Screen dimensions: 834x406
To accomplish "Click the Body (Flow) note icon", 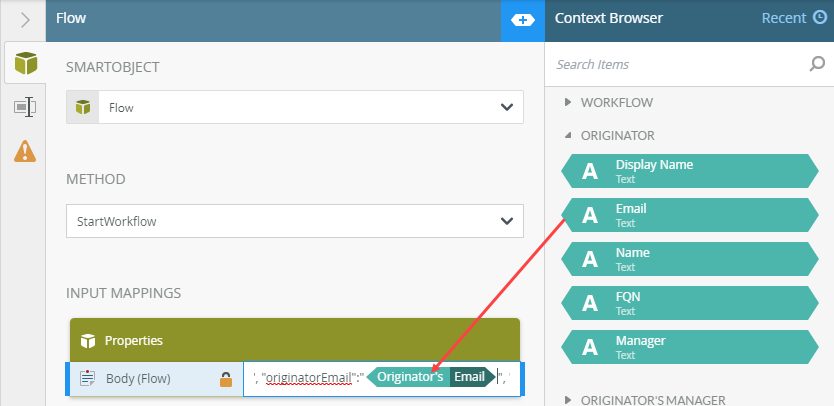I will pyautogui.click(x=87, y=378).
